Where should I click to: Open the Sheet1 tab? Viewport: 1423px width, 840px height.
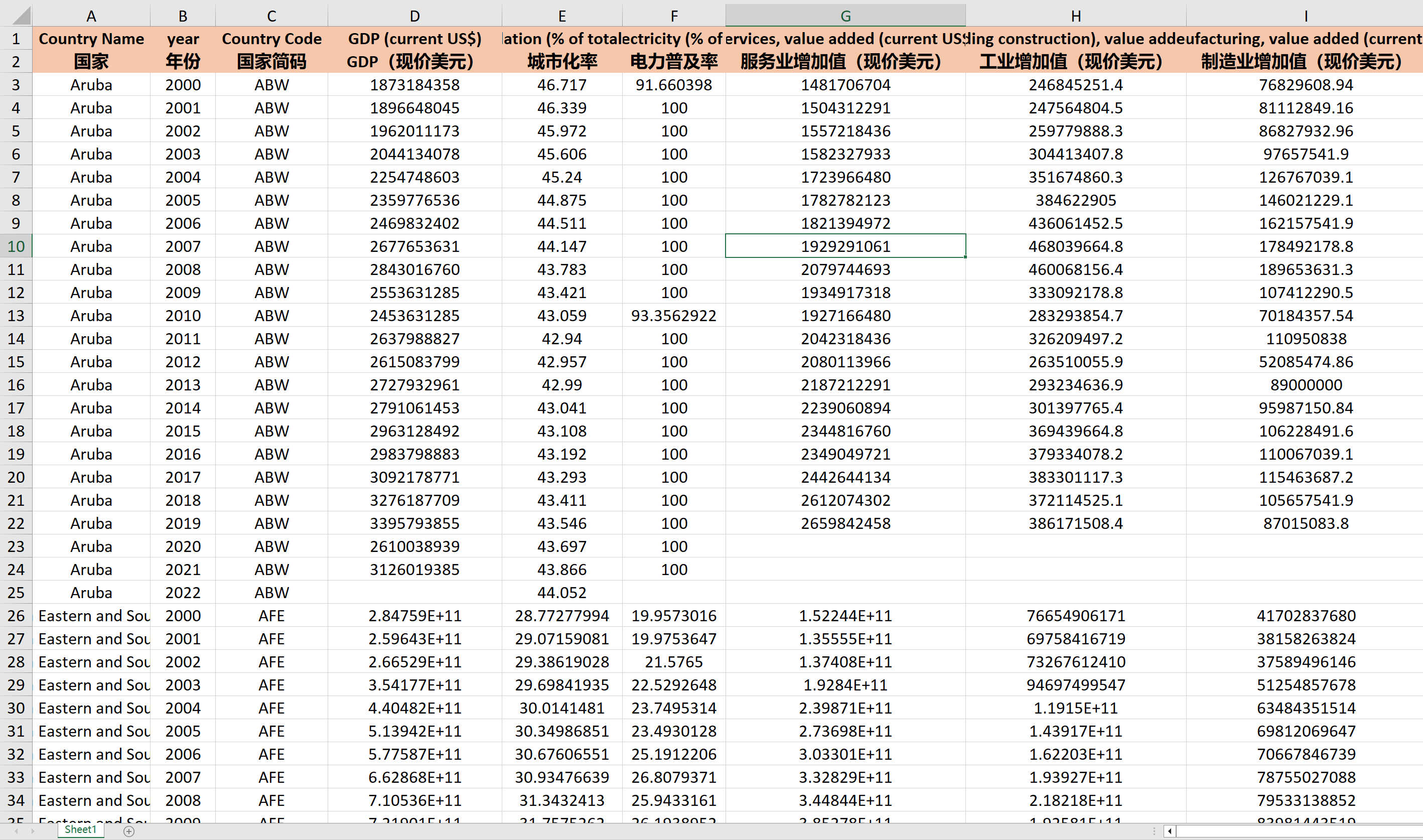click(x=80, y=830)
